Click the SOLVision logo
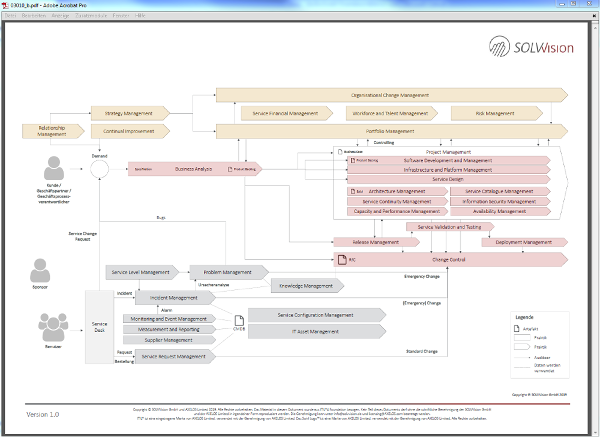Screen dimensions: 600x437 coord(525,46)
